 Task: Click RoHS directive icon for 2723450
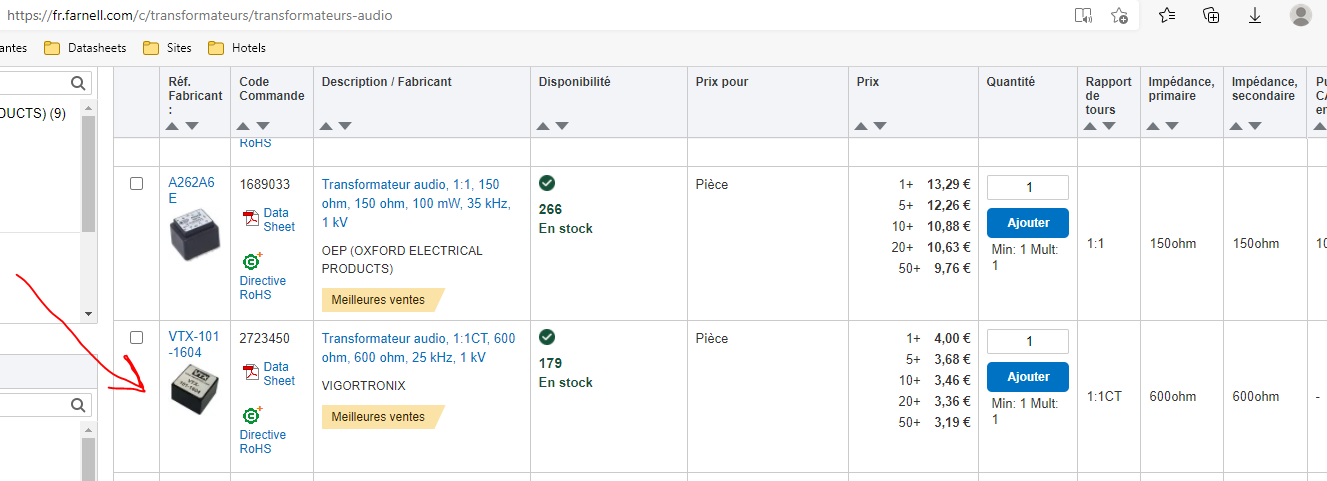(x=252, y=414)
